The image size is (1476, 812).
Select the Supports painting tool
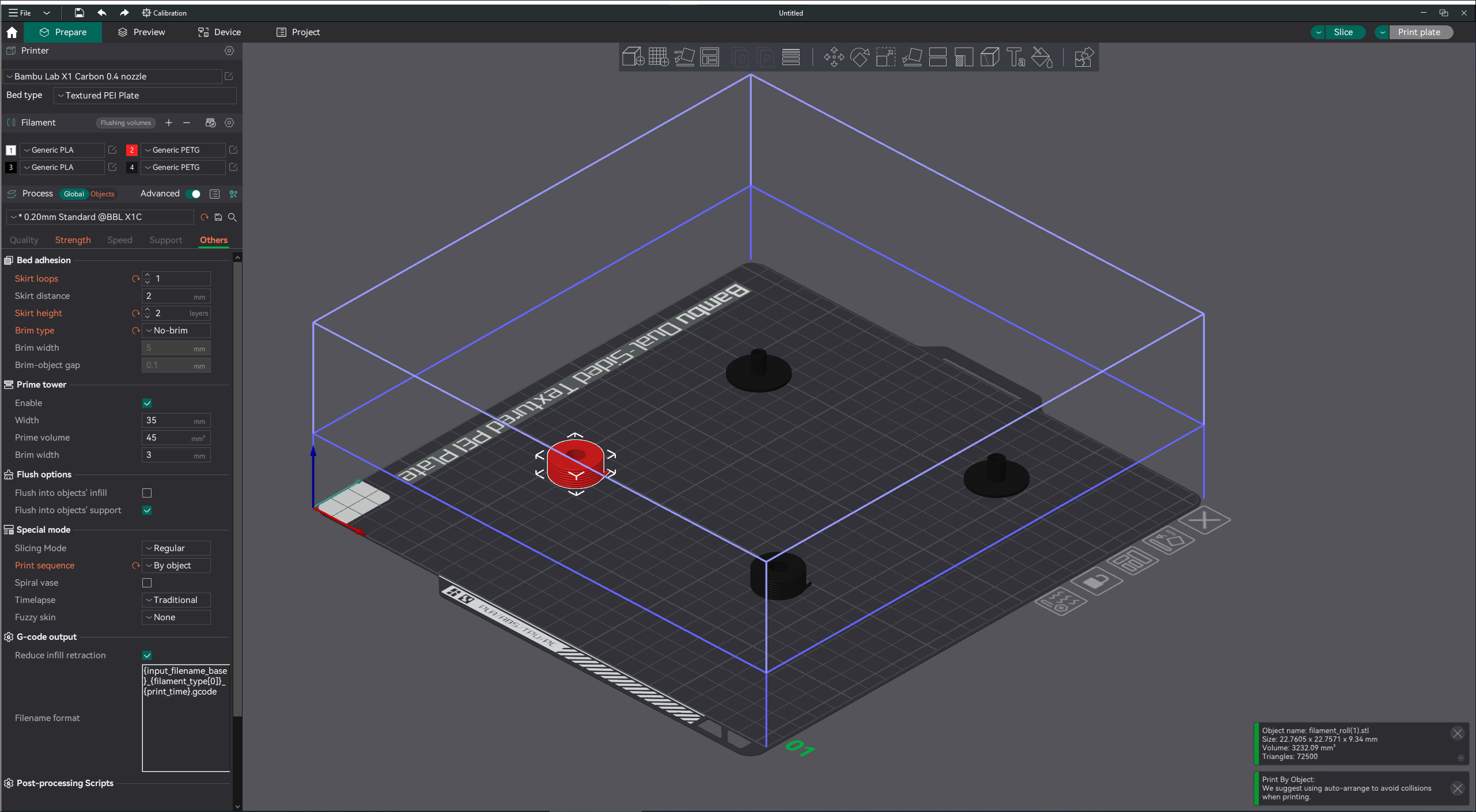[x=964, y=57]
